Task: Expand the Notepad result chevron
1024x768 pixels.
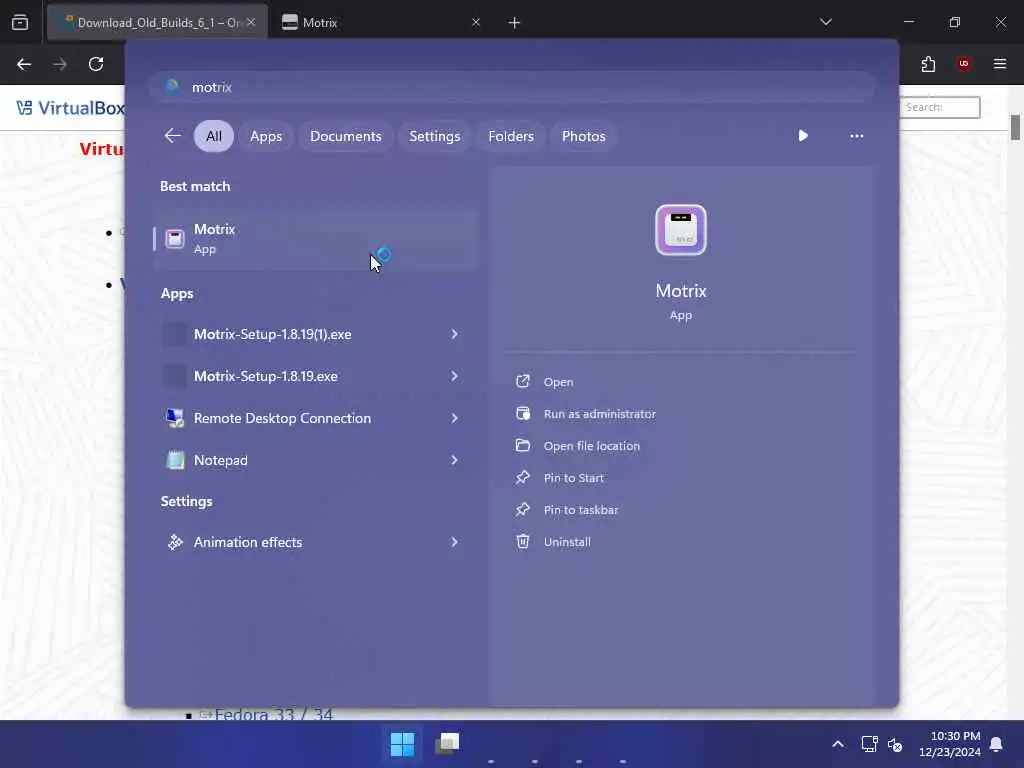Action: click(x=455, y=460)
